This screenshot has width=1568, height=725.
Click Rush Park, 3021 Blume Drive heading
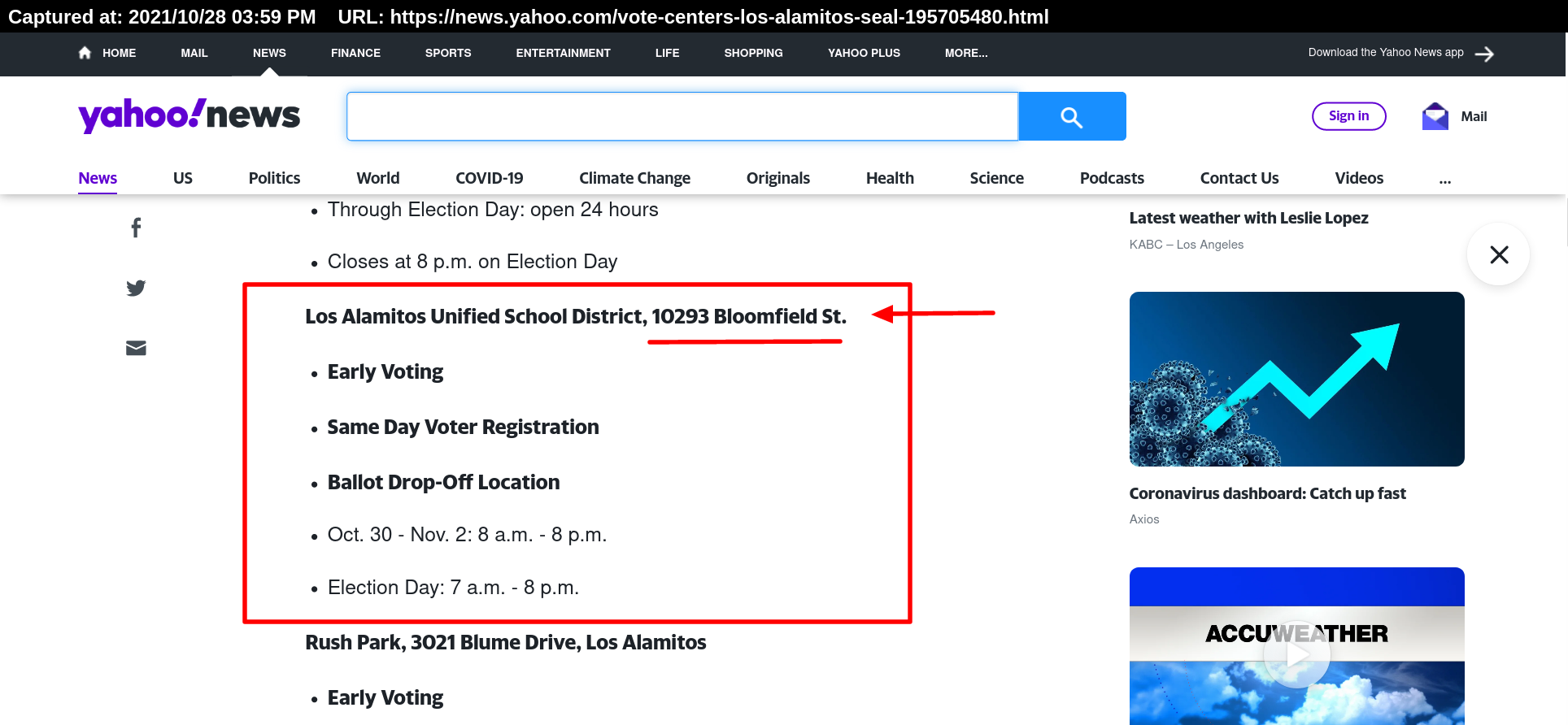[505, 642]
